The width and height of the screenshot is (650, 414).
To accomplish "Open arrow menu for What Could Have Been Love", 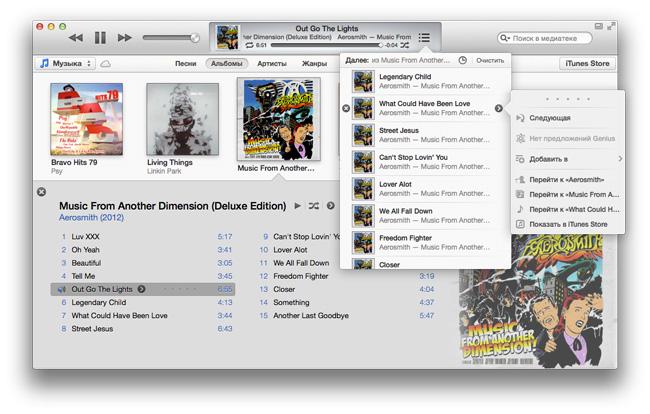I will click(499, 109).
